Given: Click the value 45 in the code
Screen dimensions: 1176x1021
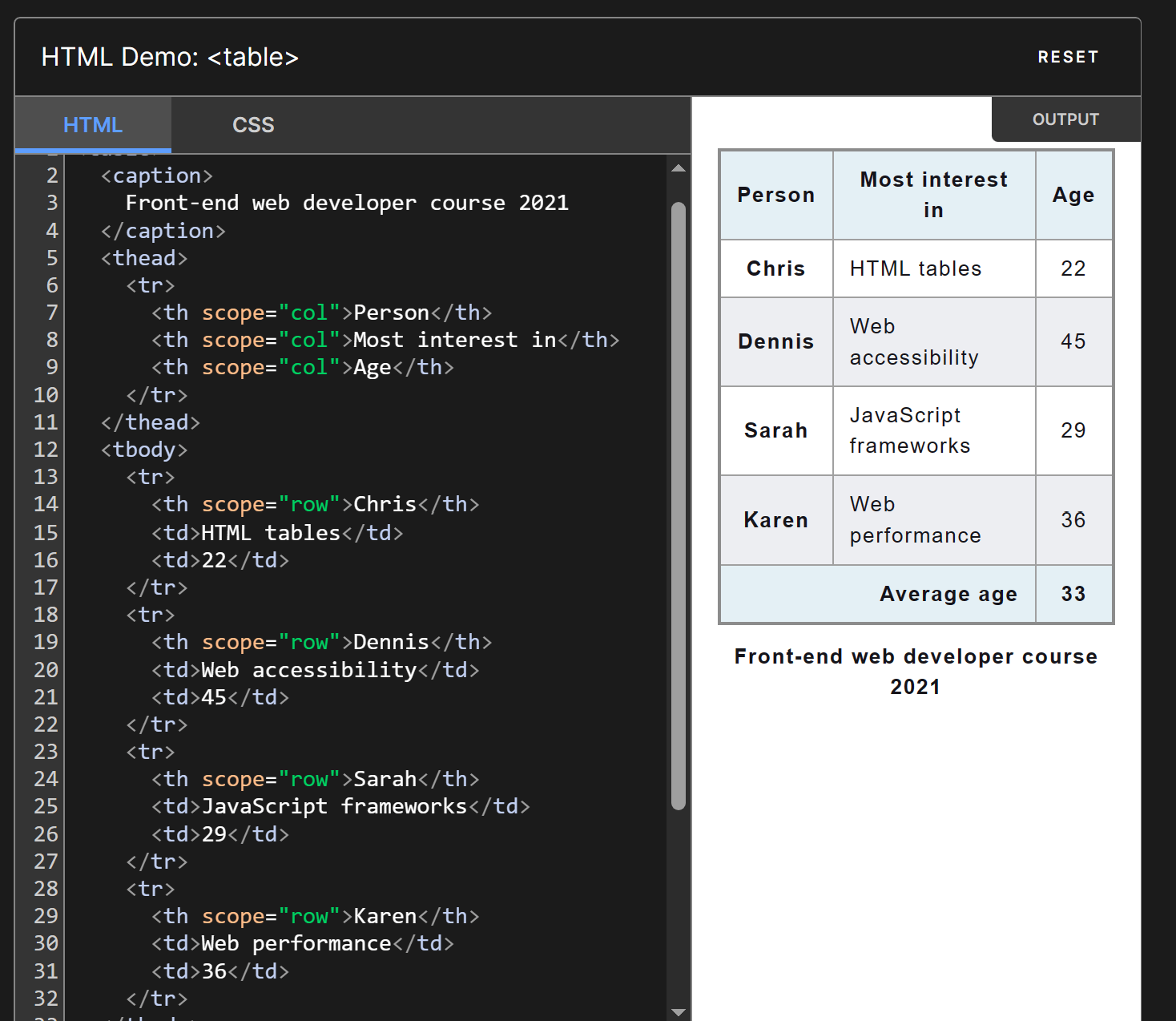Looking at the screenshot, I should click(214, 697).
